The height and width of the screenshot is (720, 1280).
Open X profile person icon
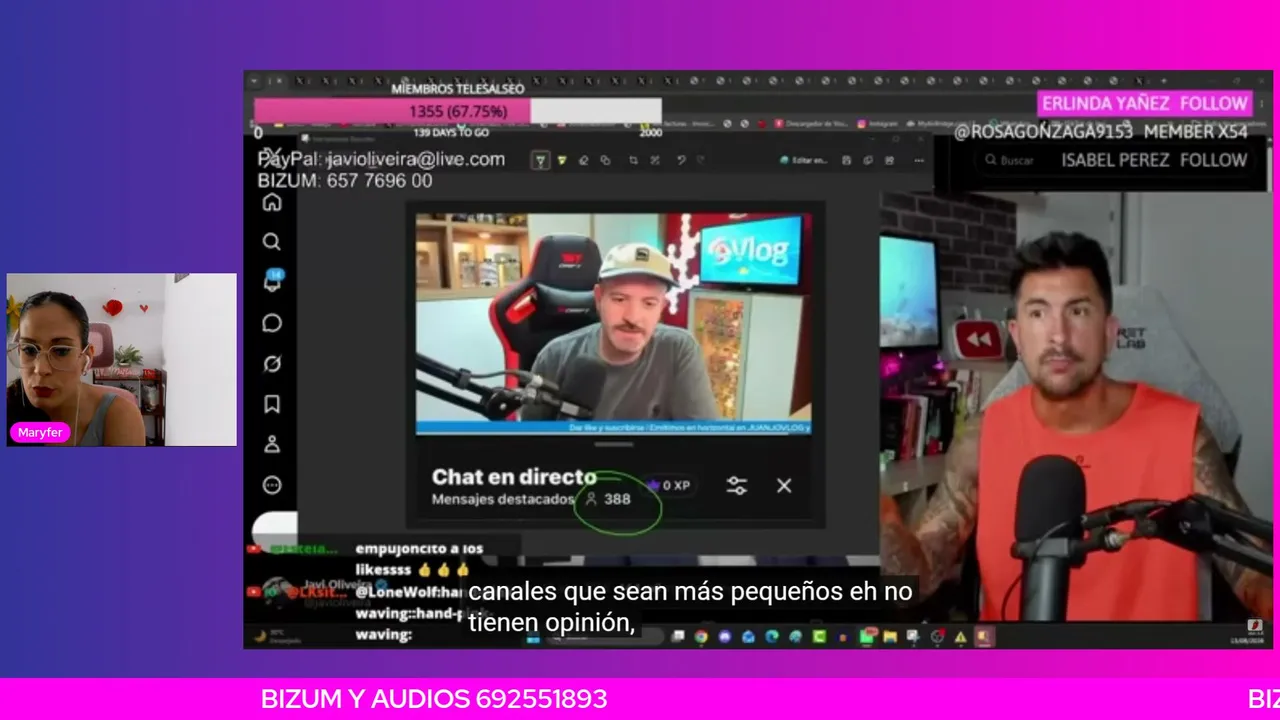point(272,445)
